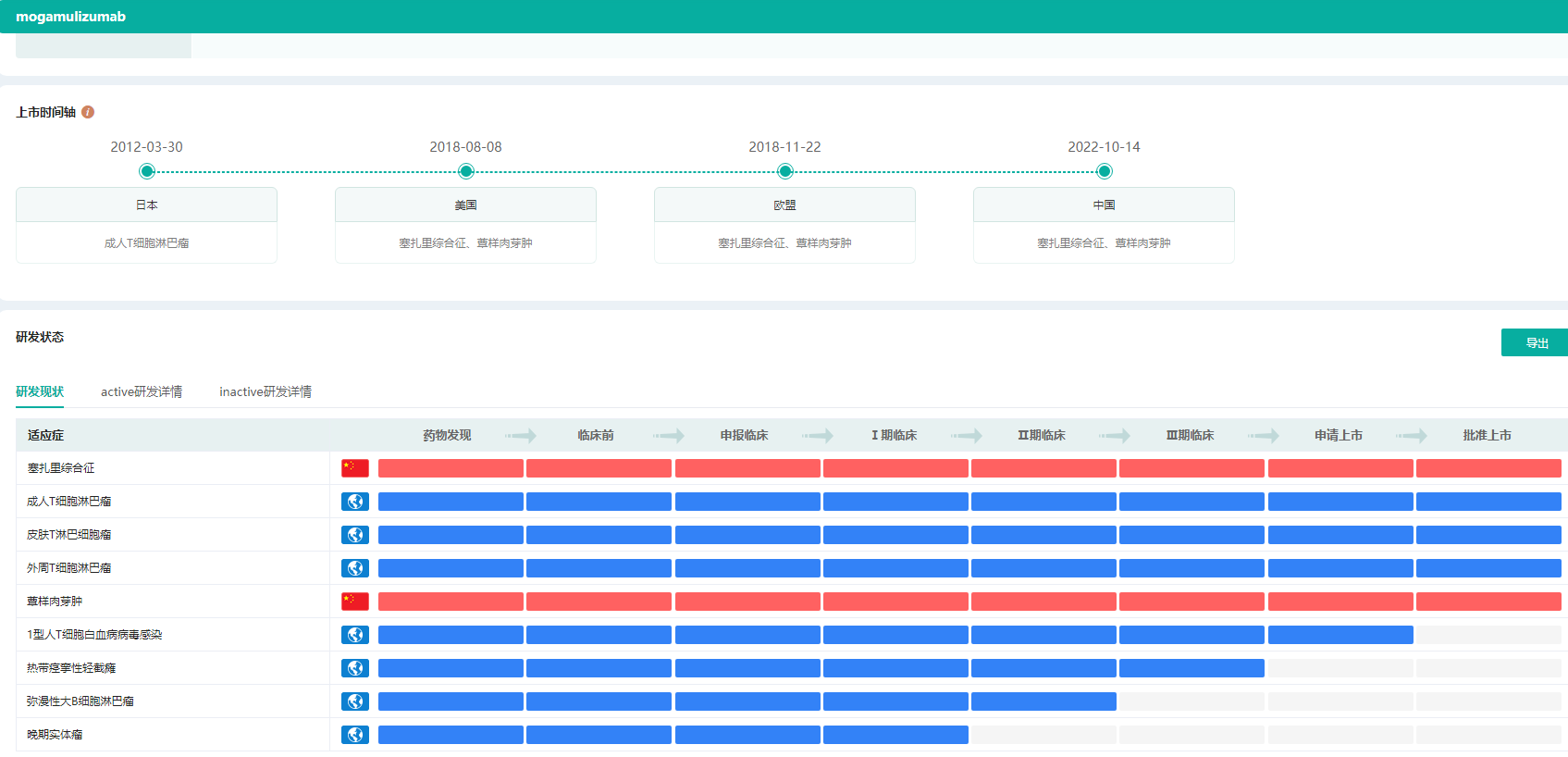Switch to the active研发详情 tab
Screen dimensions: 1568x757
tap(142, 391)
